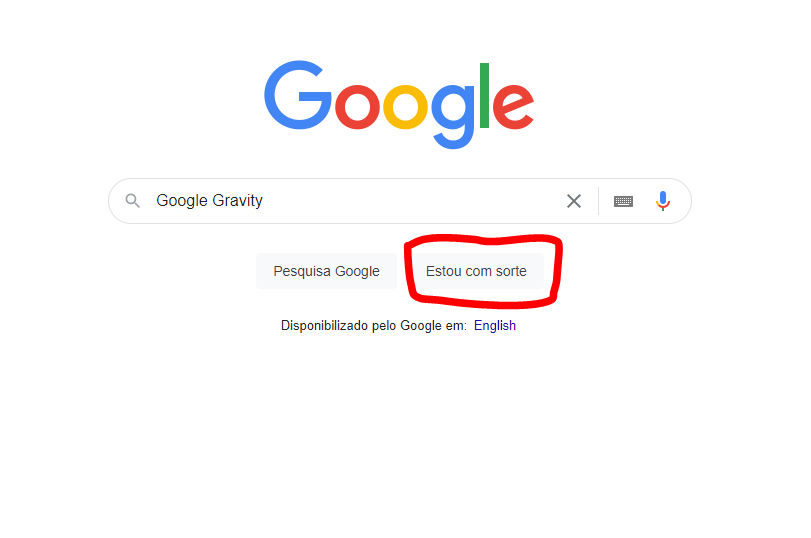The height and width of the screenshot is (538, 811).
Task: Open the on-screen keyboard icon
Action: [x=623, y=201]
